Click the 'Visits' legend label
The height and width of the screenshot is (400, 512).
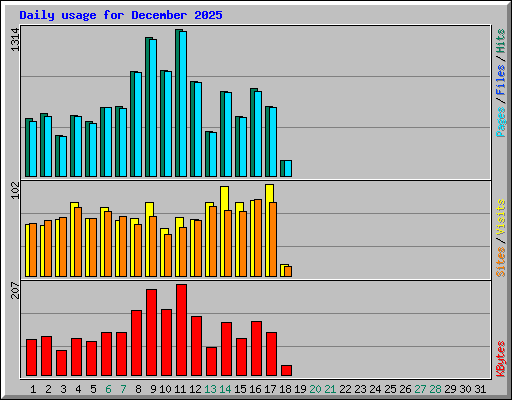point(500,218)
